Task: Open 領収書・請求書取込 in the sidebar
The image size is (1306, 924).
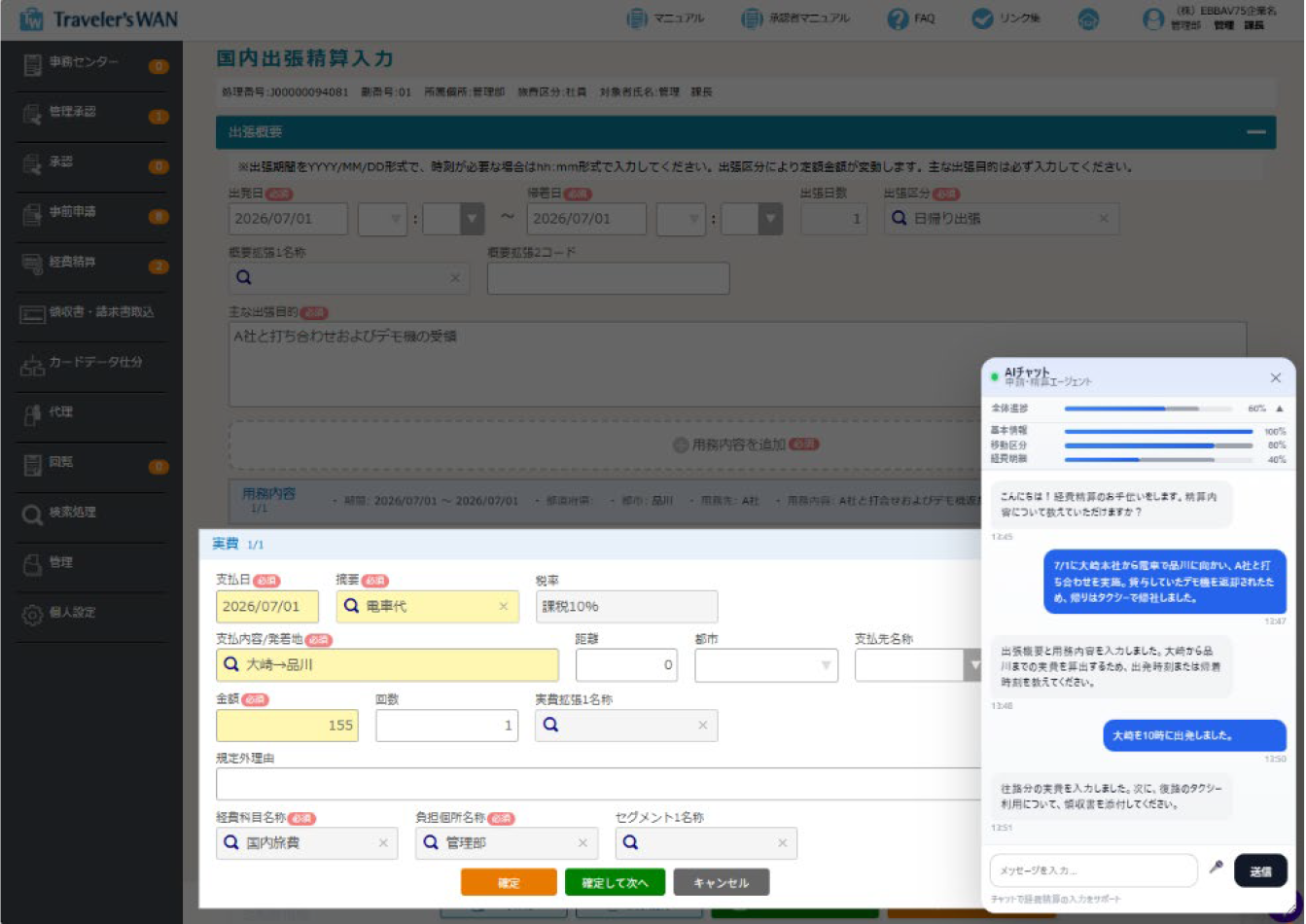Action: (92, 313)
